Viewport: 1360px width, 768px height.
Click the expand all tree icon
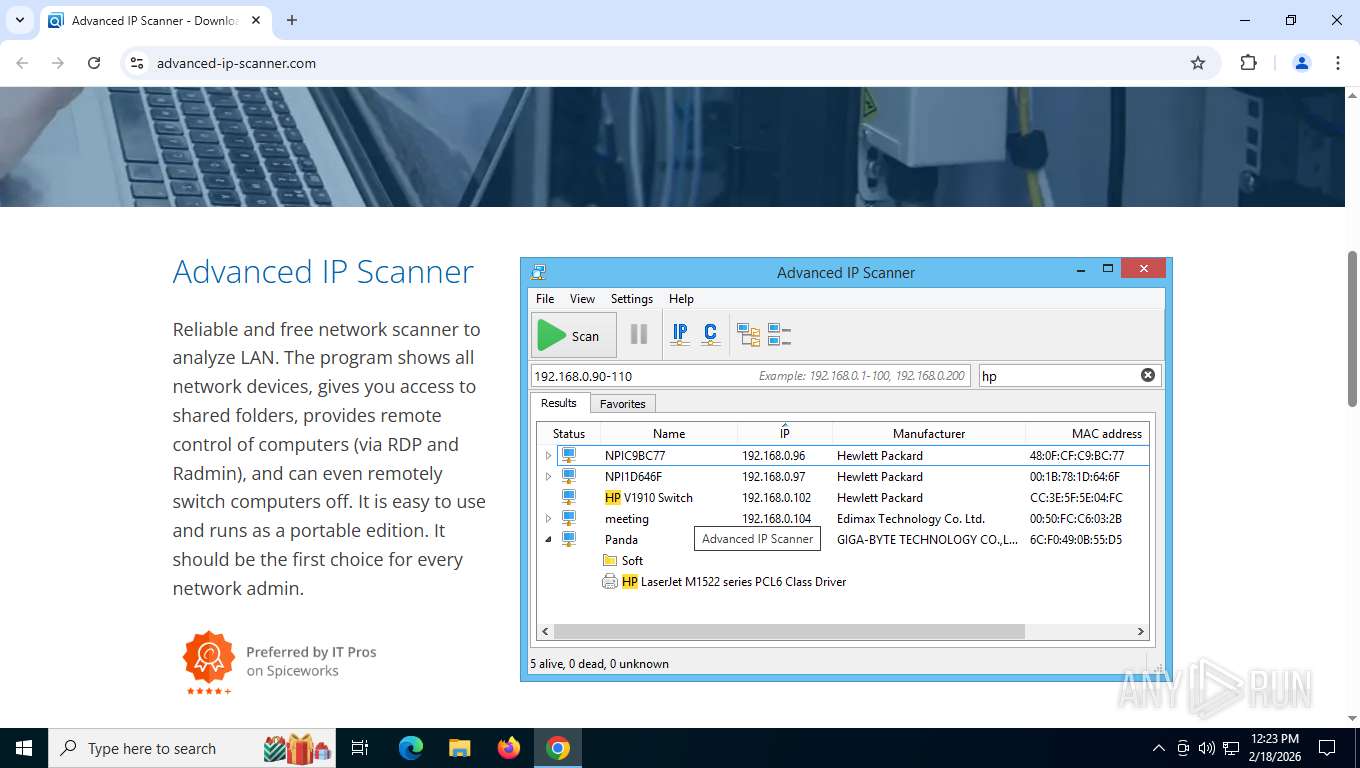[749, 335]
